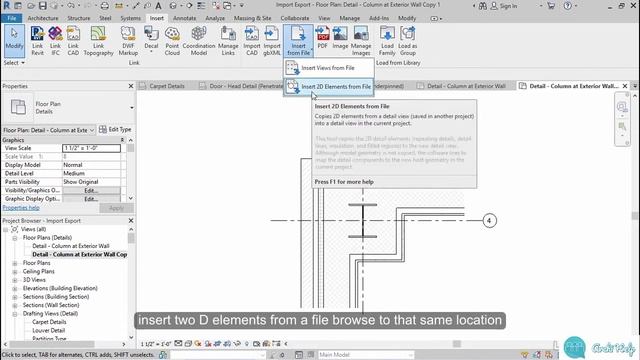Click the Link IFC icon
Image resolution: width=640 pixels, height=360 pixels.
[55, 41]
